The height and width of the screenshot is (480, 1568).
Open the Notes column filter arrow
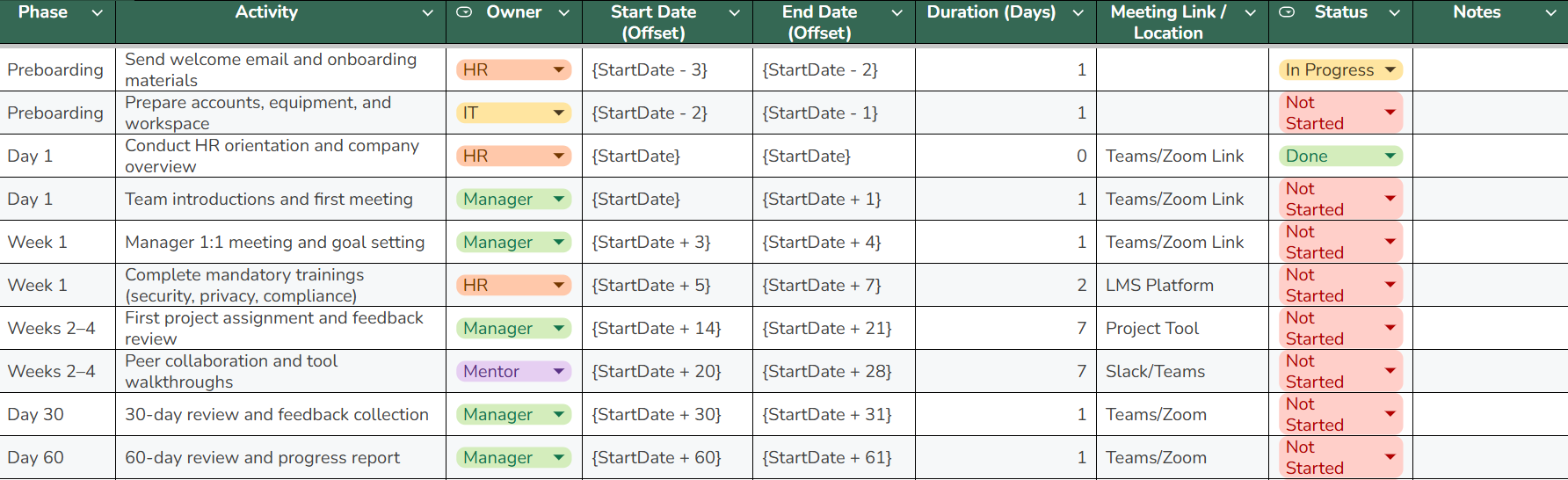point(1551,13)
